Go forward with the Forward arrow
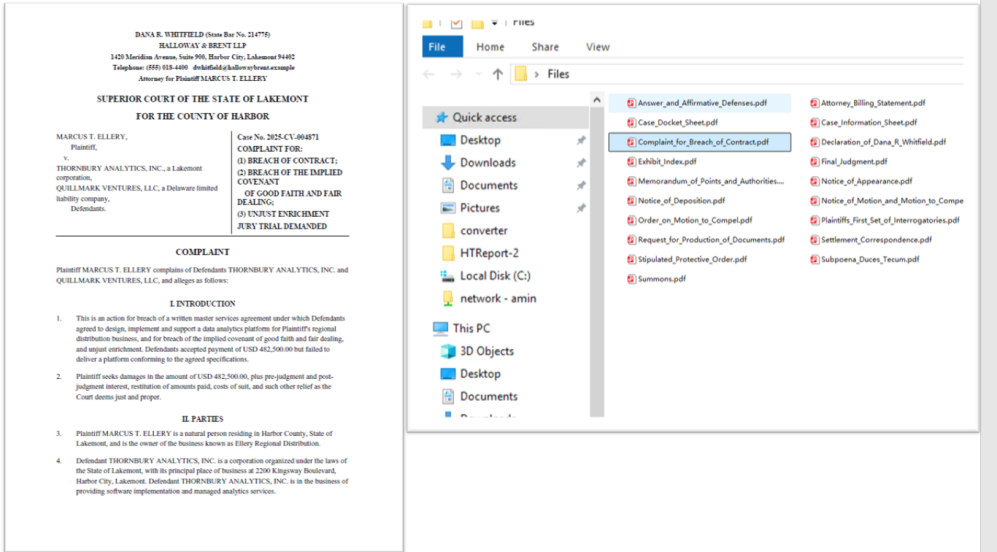Screen dimensions: 997x552 [x=456, y=74]
